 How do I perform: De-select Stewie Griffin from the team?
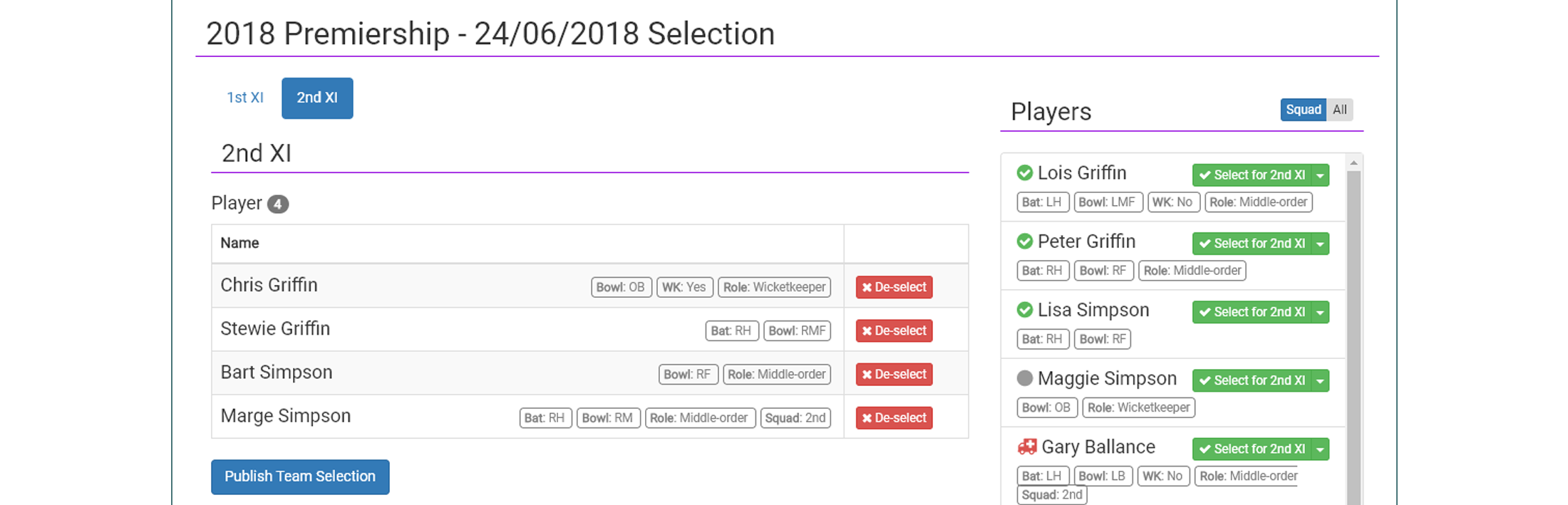(x=894, y=330)
